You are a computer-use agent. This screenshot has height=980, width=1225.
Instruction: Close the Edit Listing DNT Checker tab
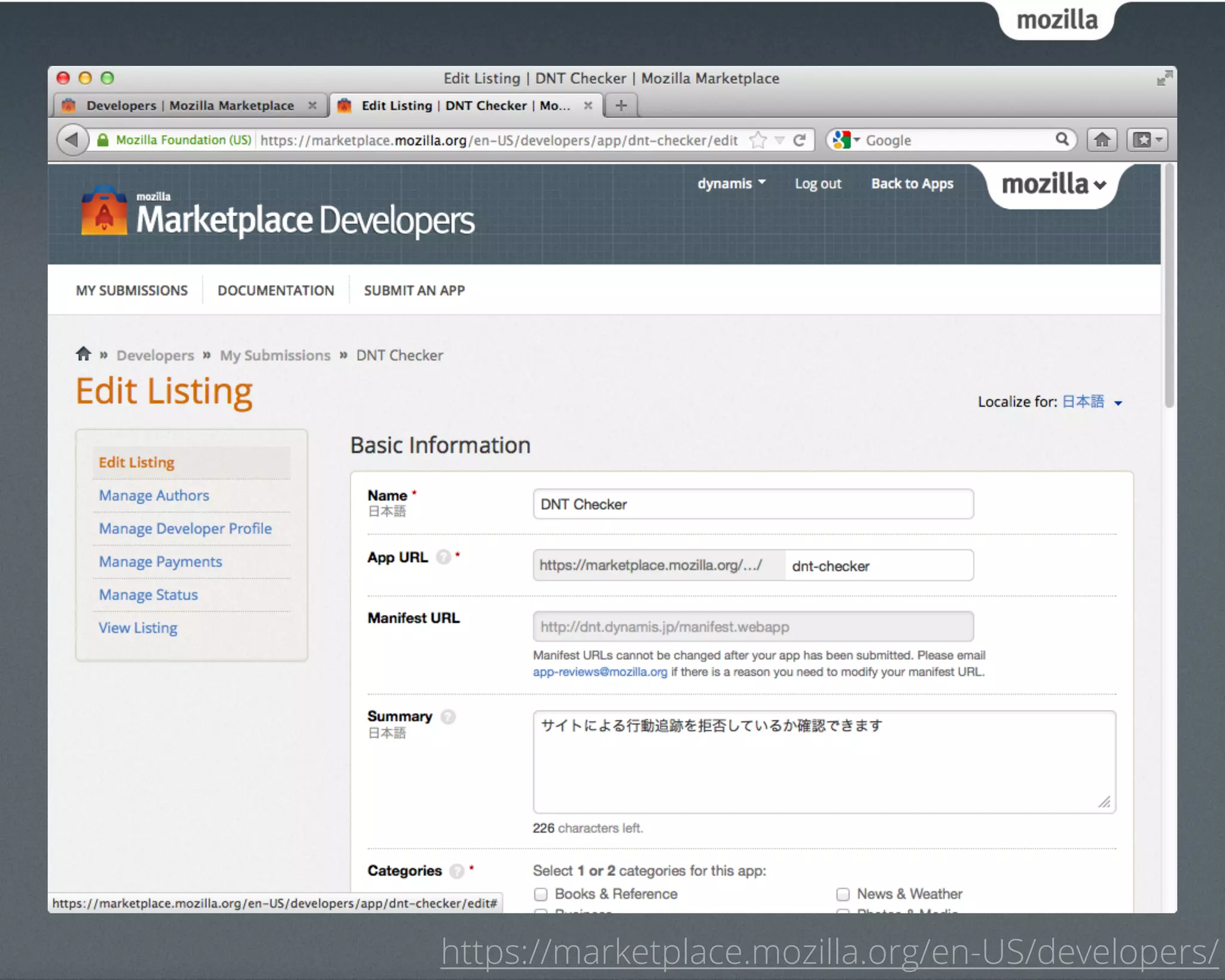click(588, 105)
